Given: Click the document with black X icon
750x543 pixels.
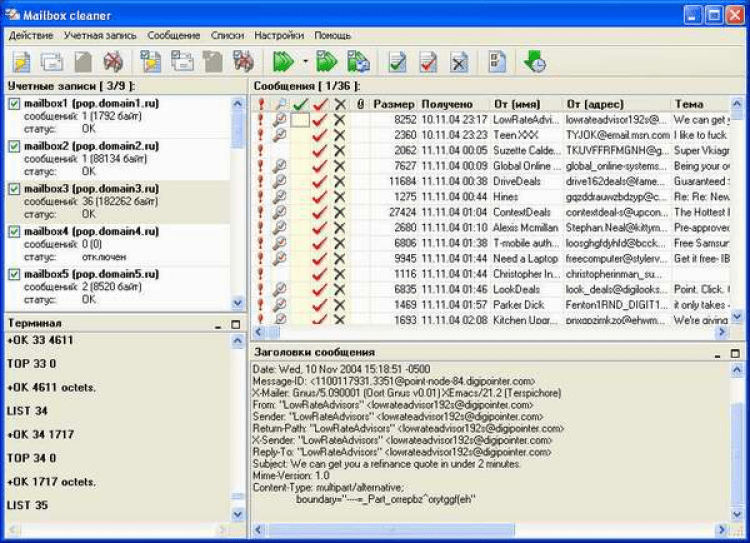Looking at the screenshot, I should click(459, 62).
